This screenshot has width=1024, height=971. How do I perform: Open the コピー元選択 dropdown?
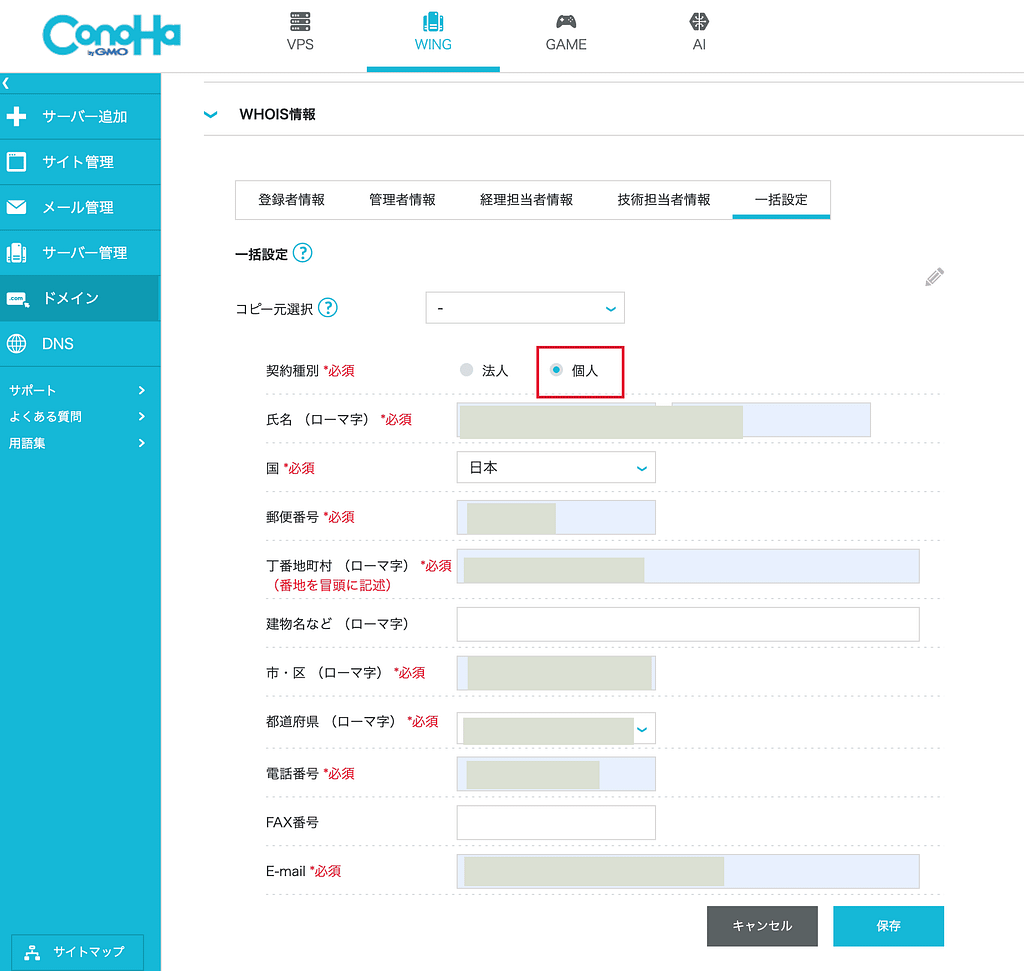pyautogui.click(x=525, y=308)
